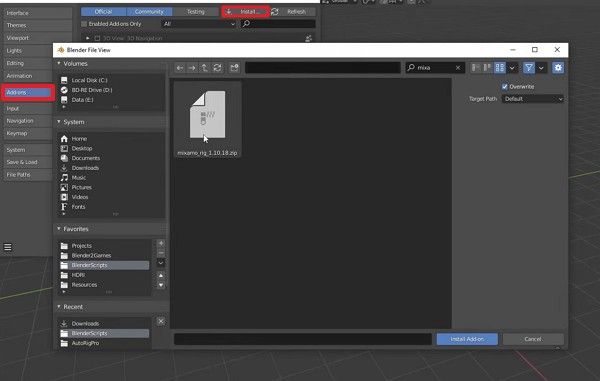Screen dimensions: 600x381
Task: Click the file search field
Action: (435, 68)
